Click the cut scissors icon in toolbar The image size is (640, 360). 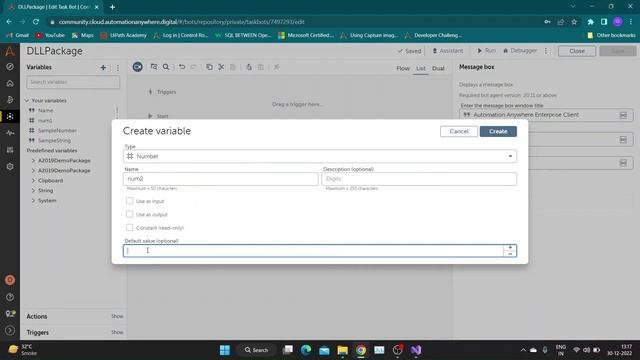pos(221,67)
